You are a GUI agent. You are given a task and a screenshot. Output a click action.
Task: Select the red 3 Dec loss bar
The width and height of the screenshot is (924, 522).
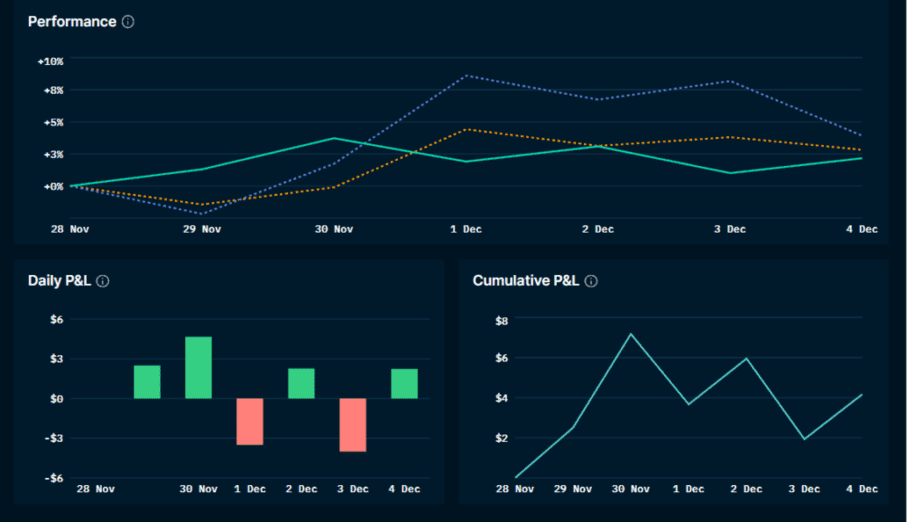click(352, 424)
